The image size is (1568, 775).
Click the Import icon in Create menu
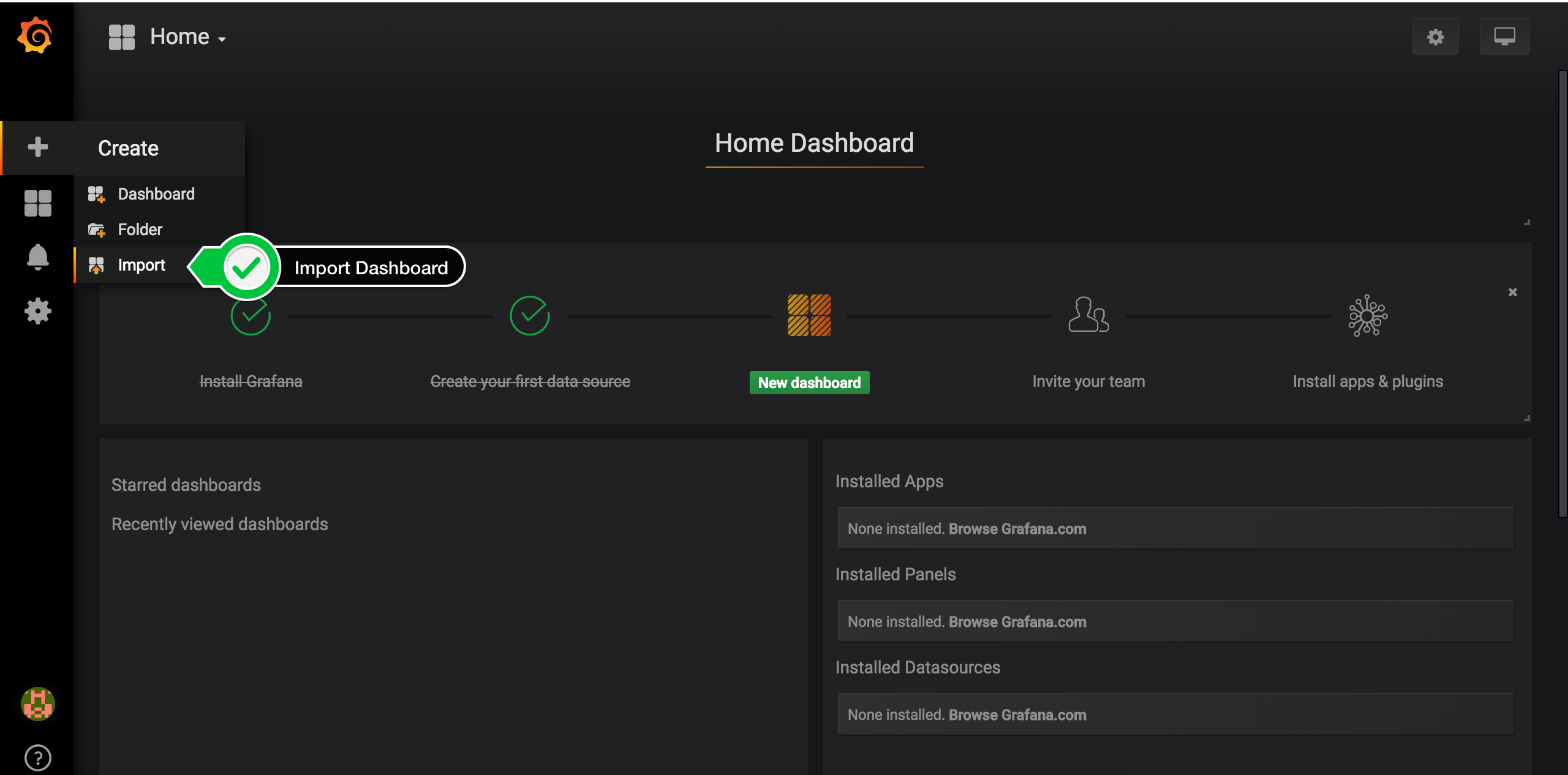[x=96, y=265]
